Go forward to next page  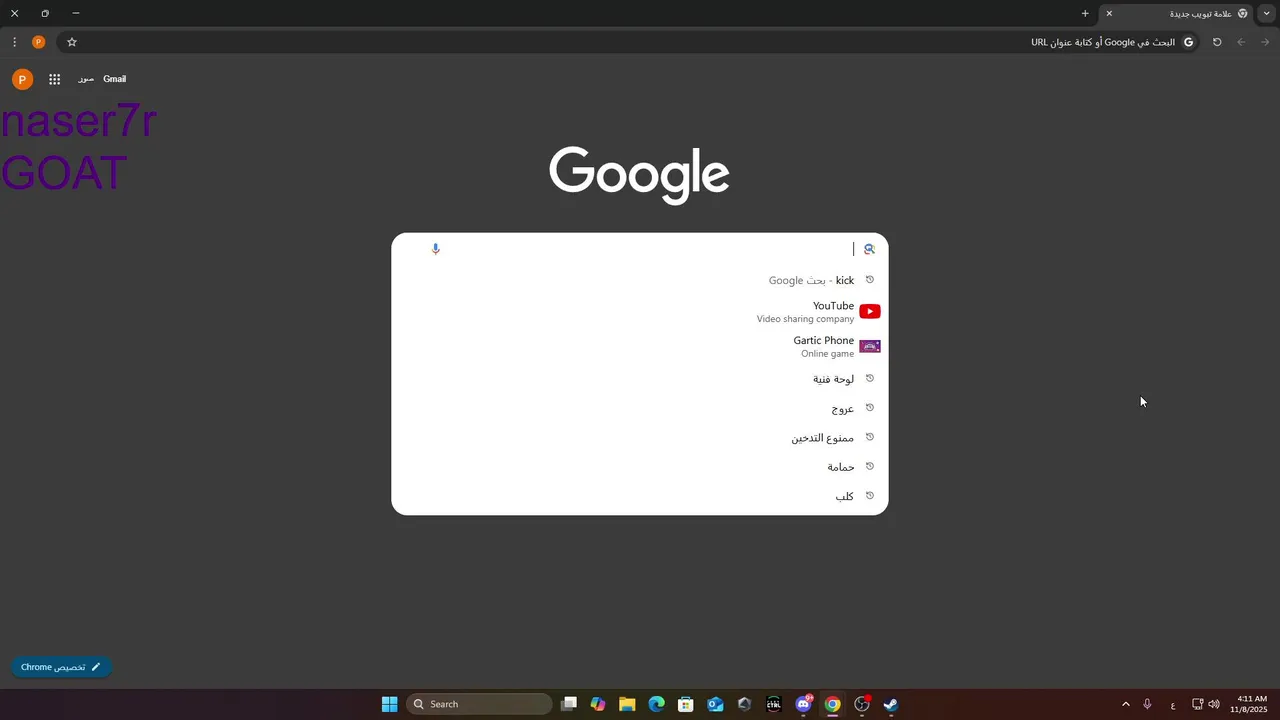1265,42
